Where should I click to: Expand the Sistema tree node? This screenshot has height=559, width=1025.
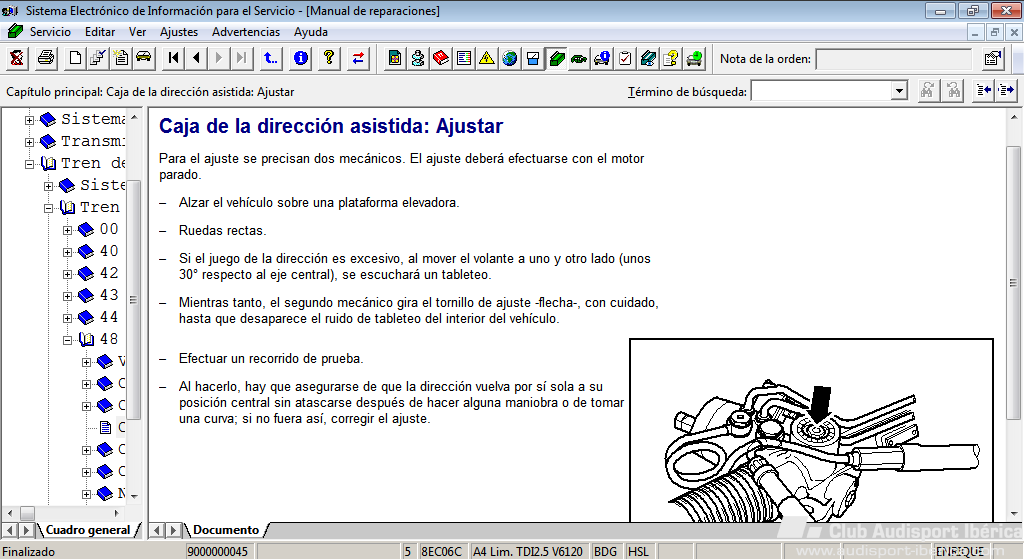[x=29, y=120]
